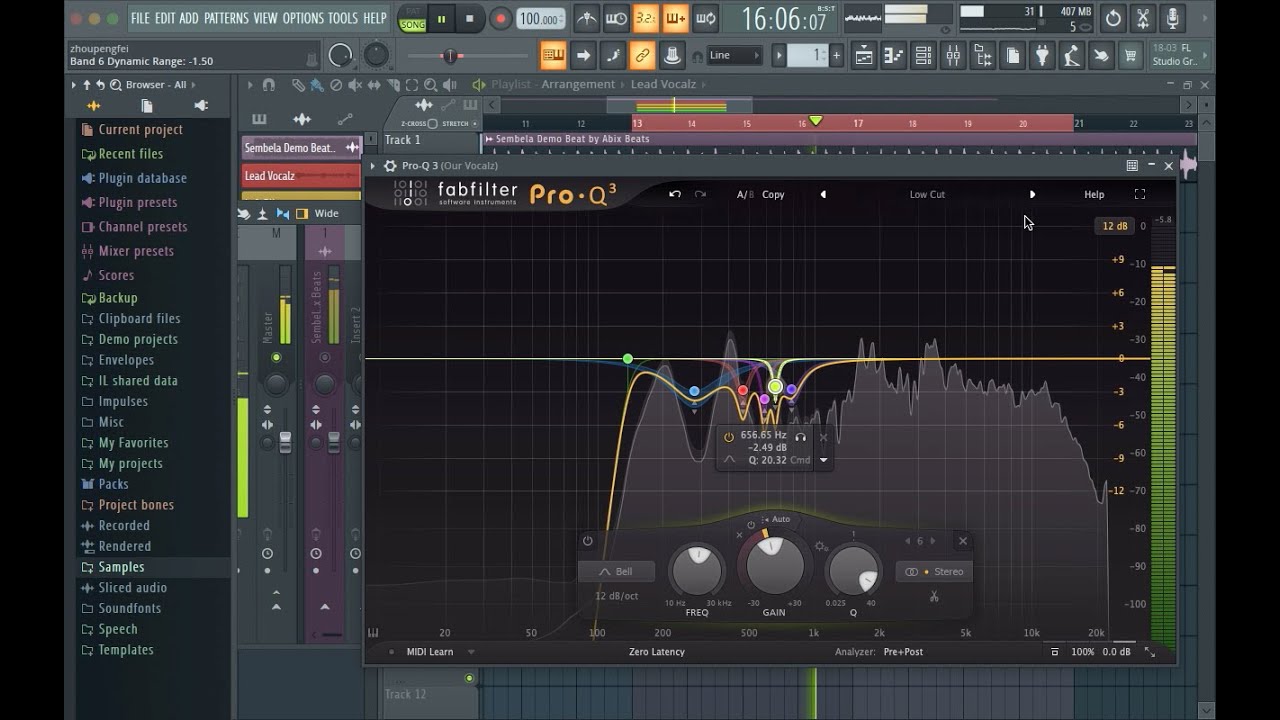
Task: Click the Pro-Q 3 Help button
Action: tap(1094, 194)
